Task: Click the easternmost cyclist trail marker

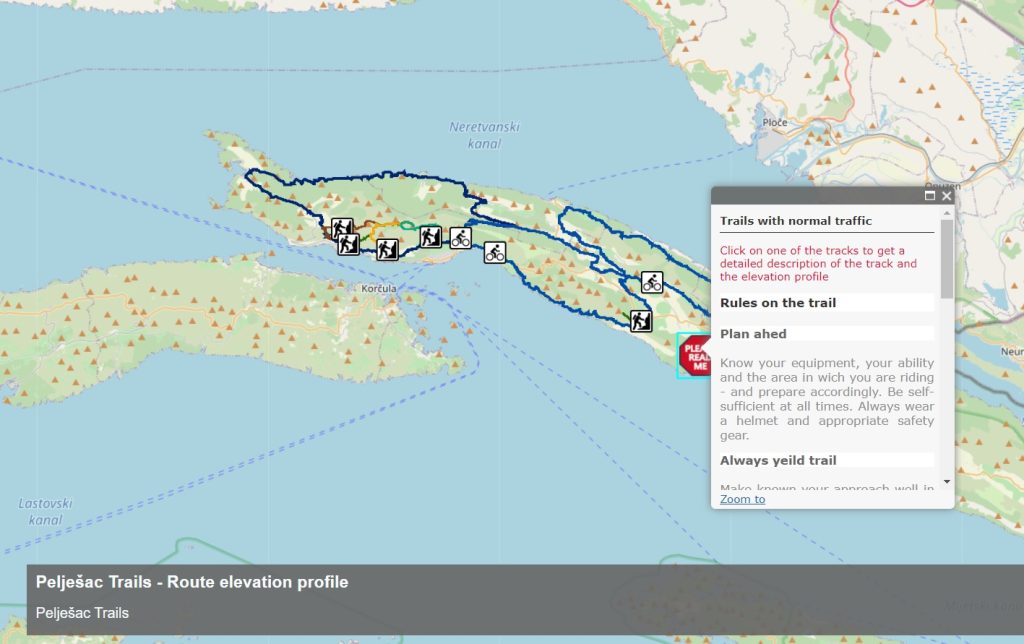Action: pyautogui.click(x=651, y=282)
